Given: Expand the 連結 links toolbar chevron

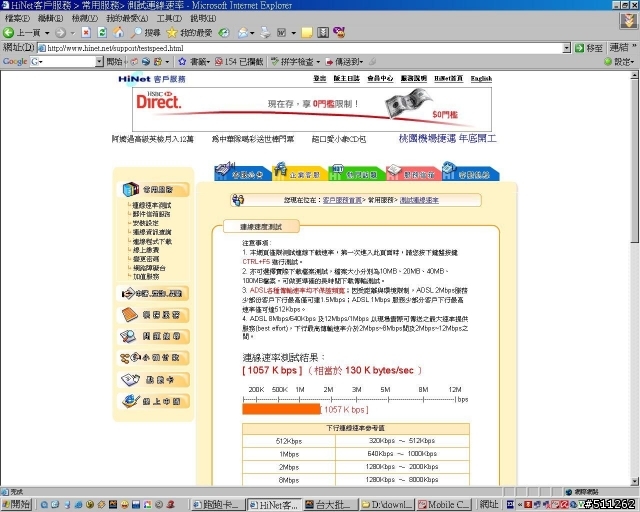Looking at the screenshot, I should pyautogui.click(x=634, y=47).
